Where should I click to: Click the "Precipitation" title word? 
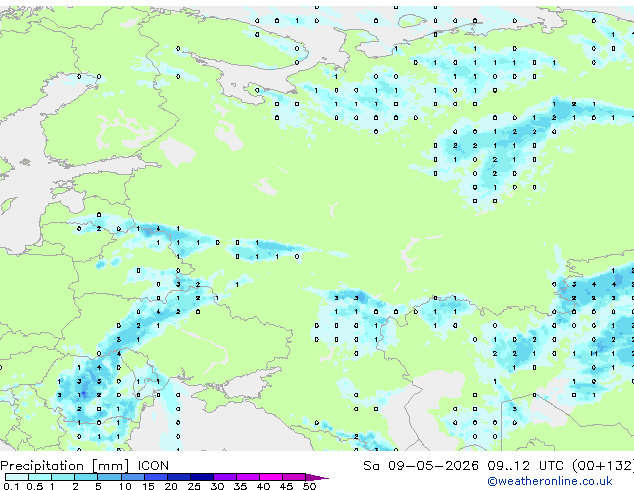[42, 466]
